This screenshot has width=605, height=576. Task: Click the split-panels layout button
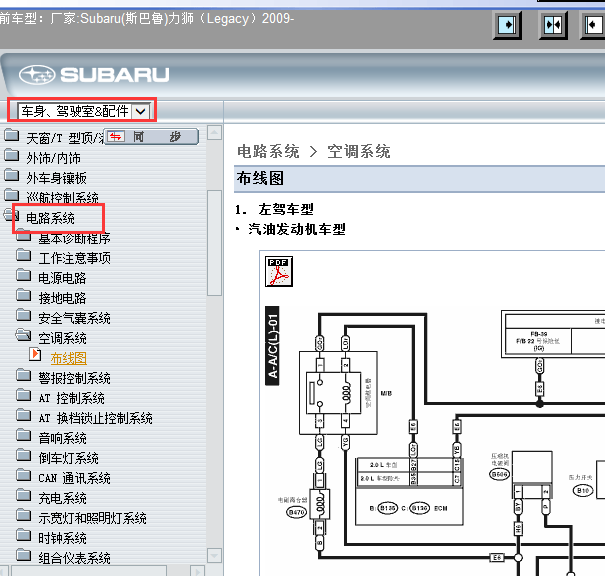tap(553, 25)
